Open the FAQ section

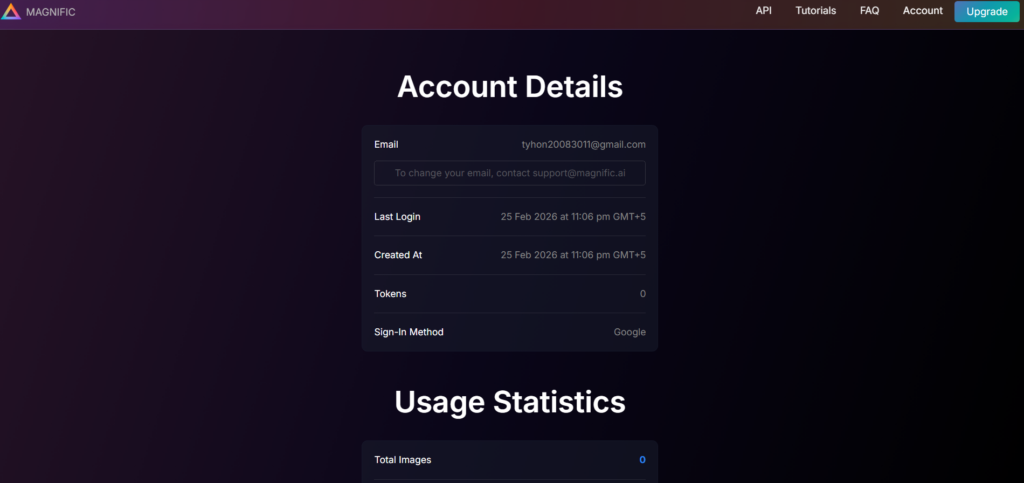pyautogui.click(x=869, y=11)
